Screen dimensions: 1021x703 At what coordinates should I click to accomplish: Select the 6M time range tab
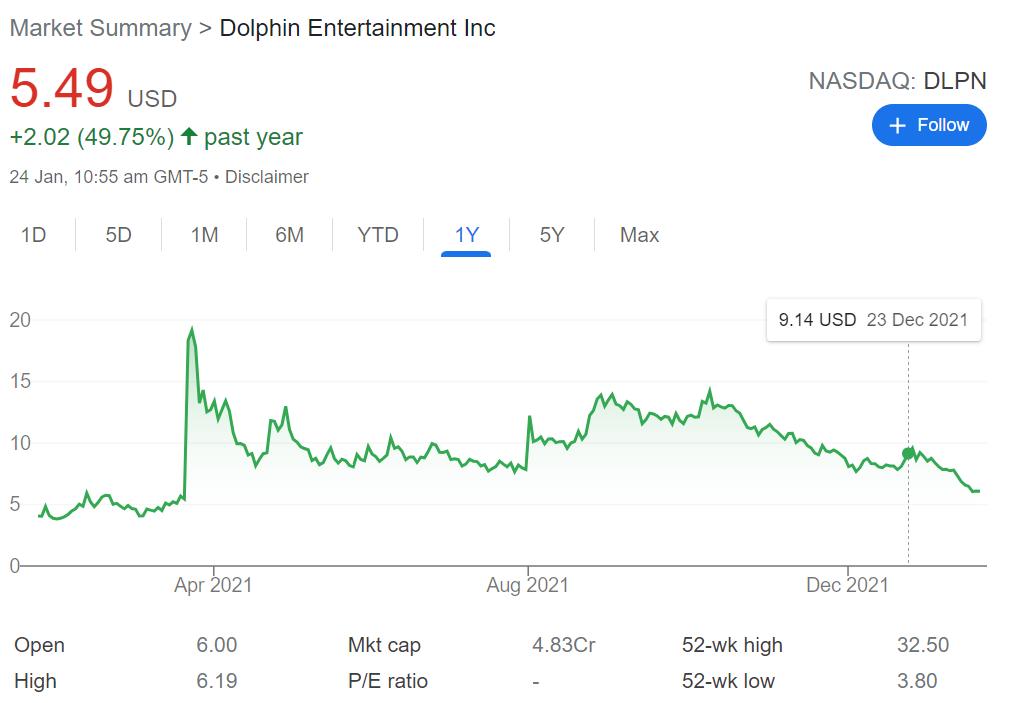290,234
